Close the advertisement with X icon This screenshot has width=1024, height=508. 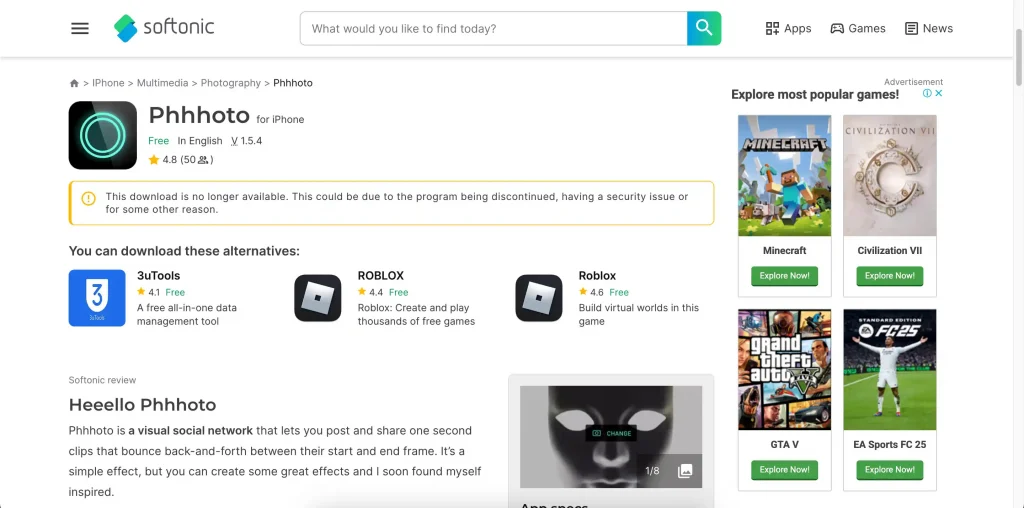coord(939,93)
